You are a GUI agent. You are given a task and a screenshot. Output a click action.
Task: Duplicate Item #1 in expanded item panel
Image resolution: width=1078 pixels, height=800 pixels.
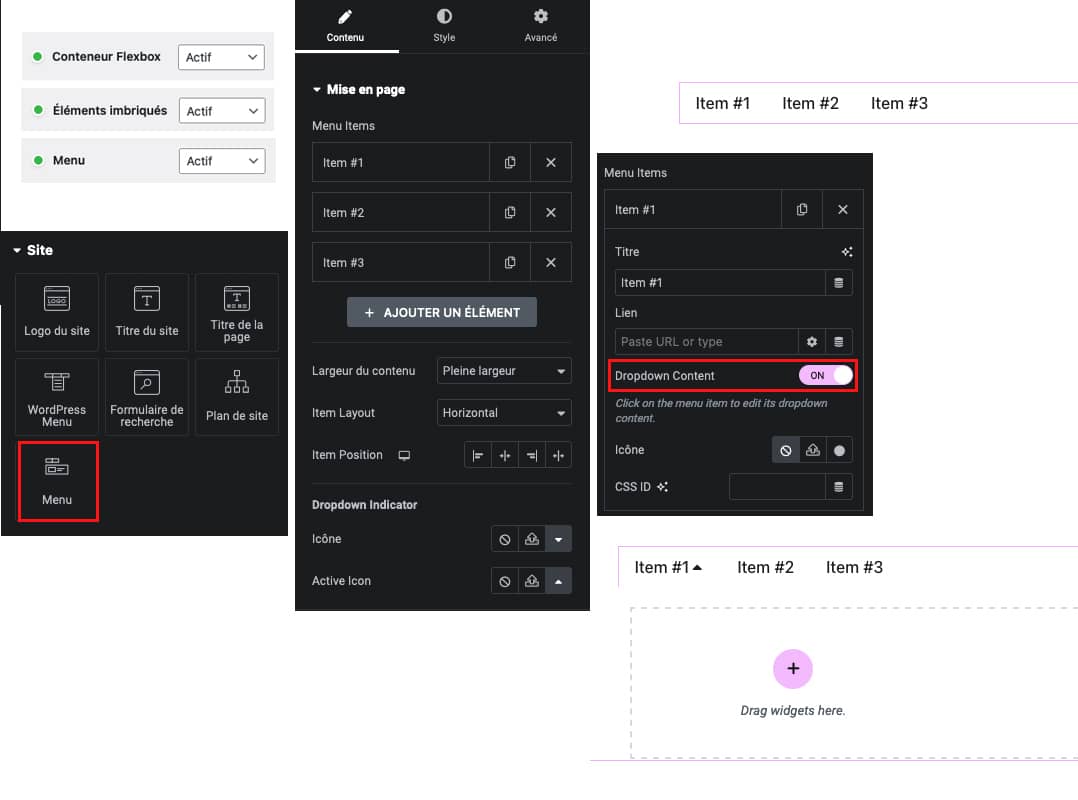click(802, 210)
